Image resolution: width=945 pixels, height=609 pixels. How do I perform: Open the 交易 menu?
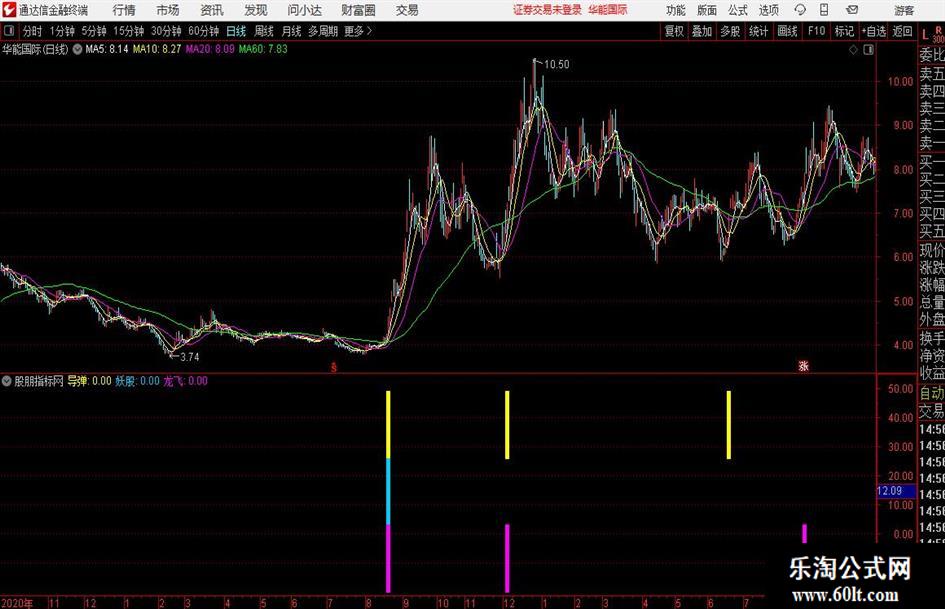407,10
